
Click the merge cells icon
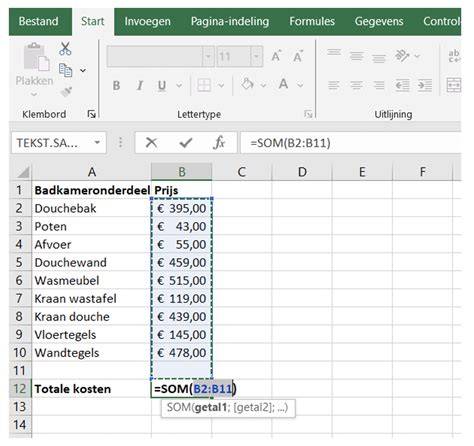454,85
